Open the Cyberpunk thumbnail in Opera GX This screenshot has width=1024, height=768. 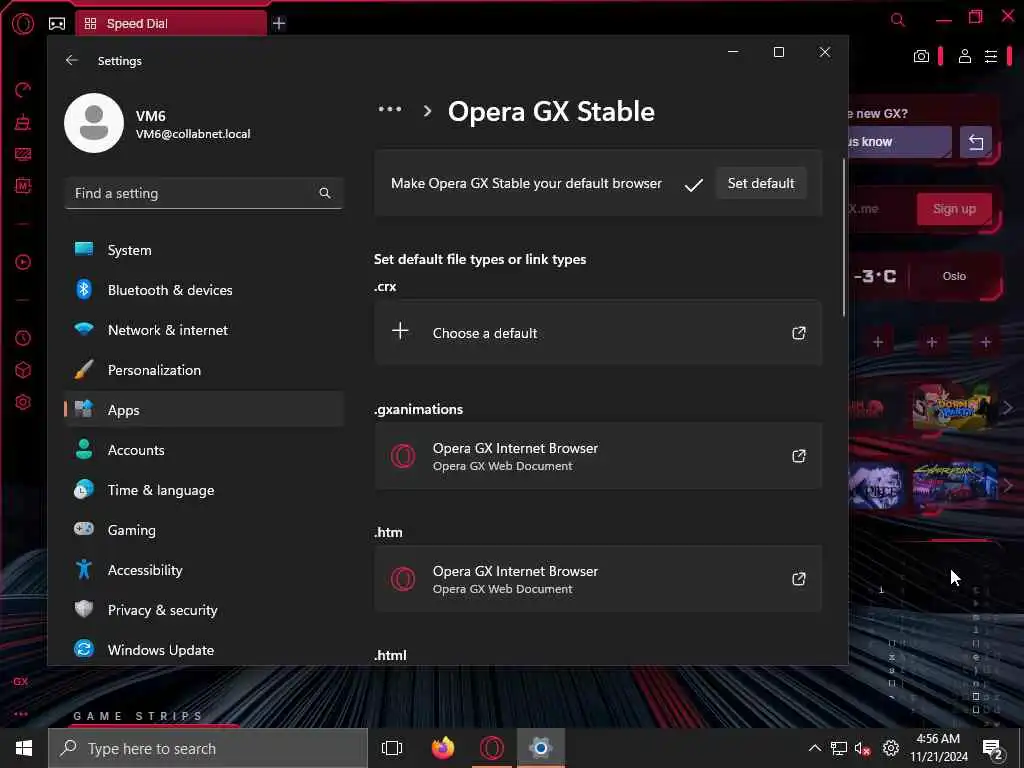coord(954,485)
